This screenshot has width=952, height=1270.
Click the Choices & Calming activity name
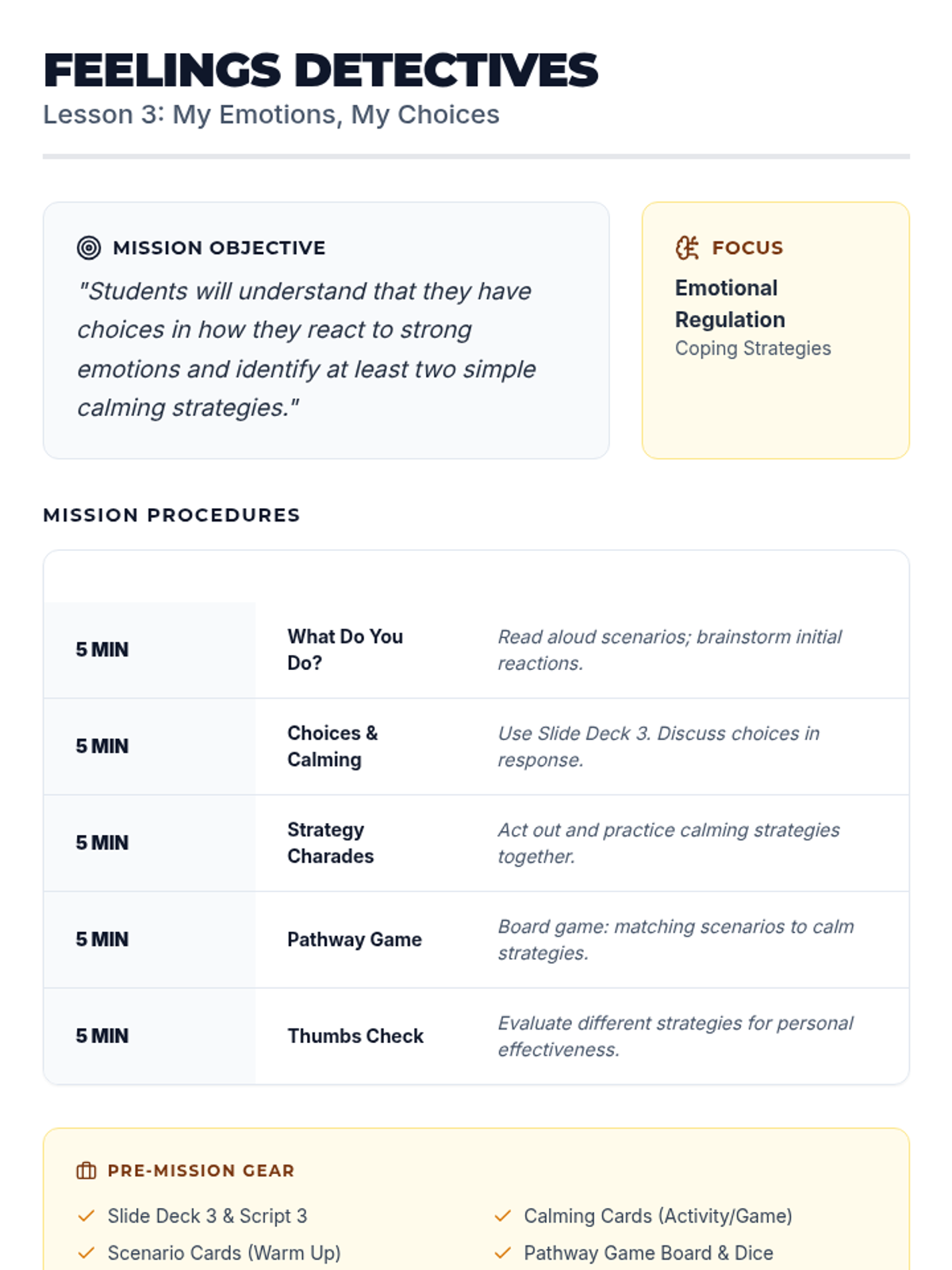click(332, 746)
